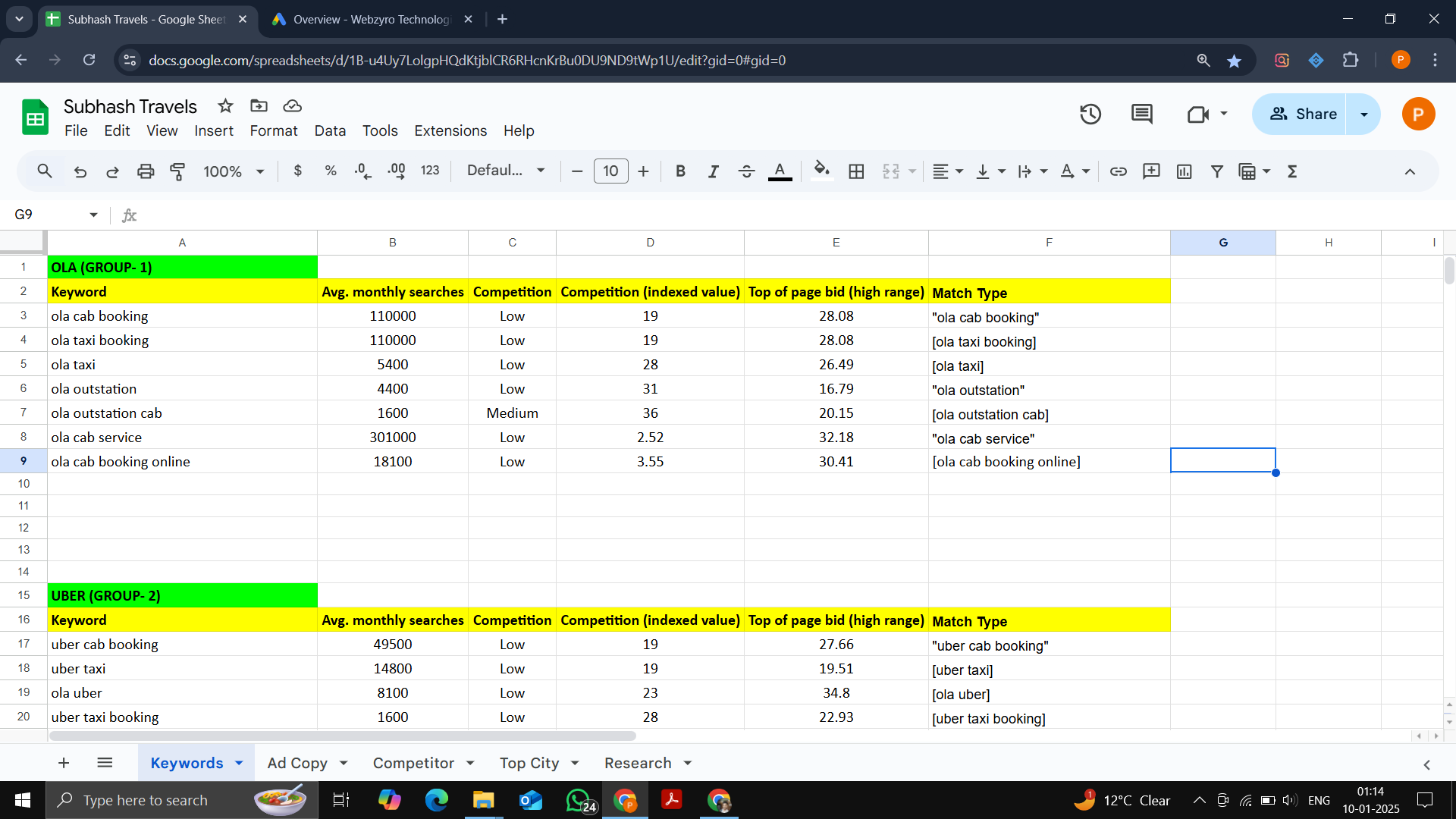Open version history clock icon
This screenshot has height=819, width=1456.
click(x=1090, y=115)
